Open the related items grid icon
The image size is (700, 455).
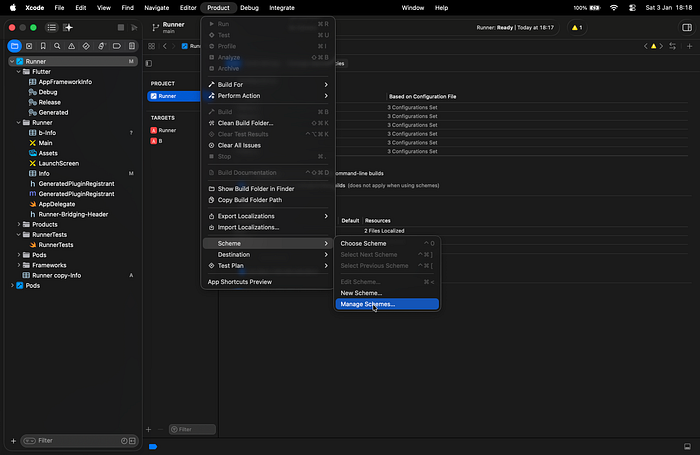point(152,46)
